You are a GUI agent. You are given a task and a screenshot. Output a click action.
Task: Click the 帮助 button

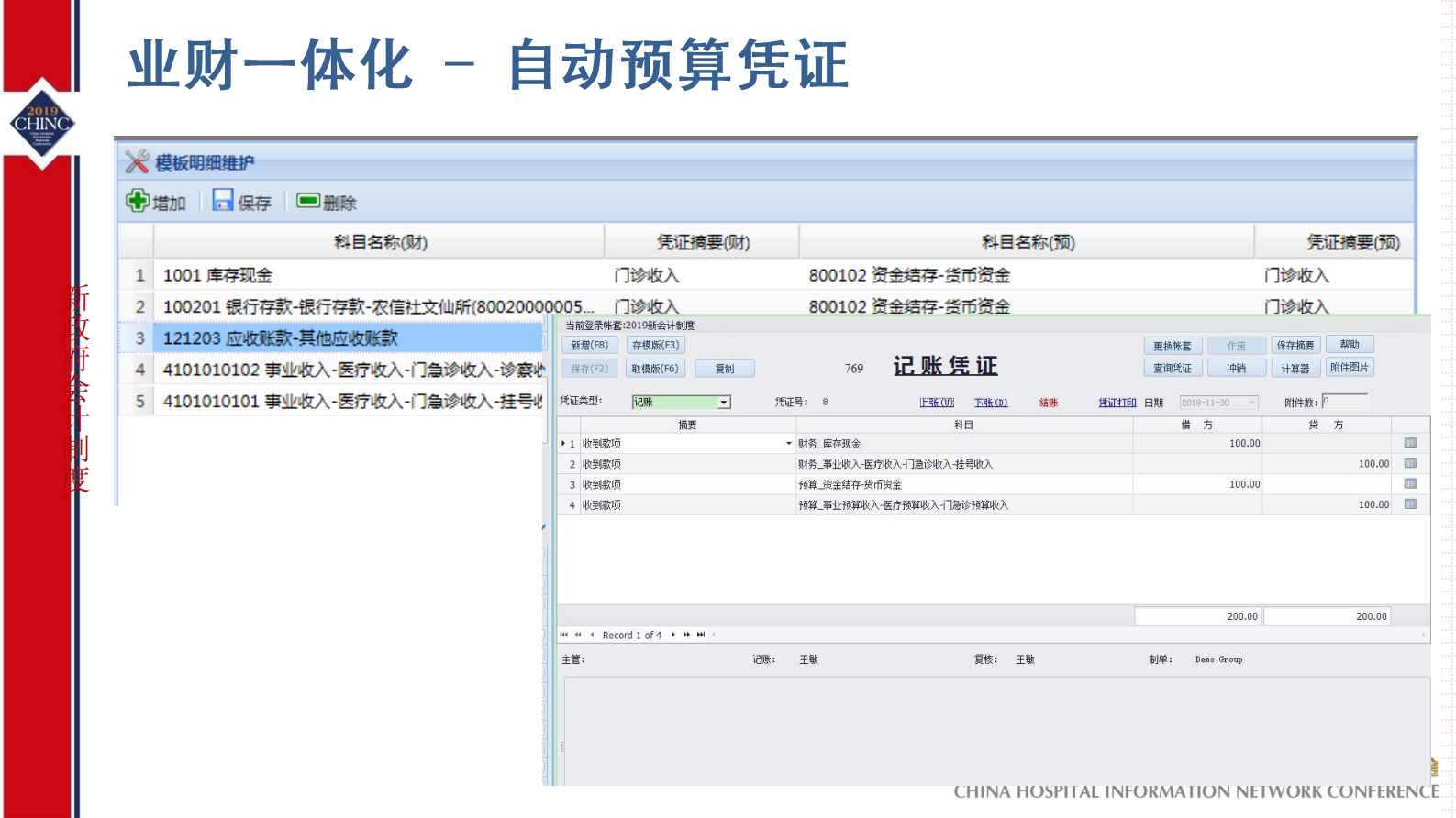pos(1350,345)
